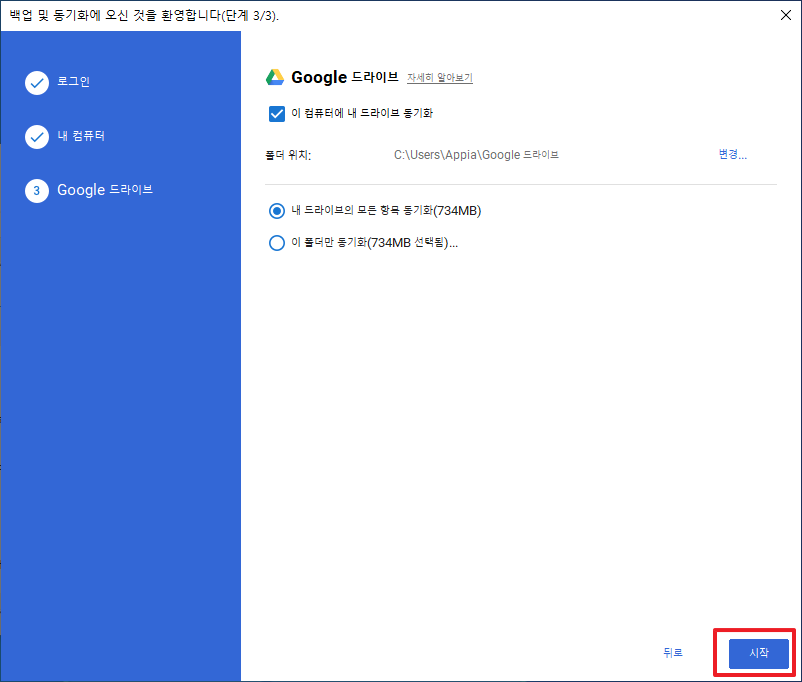Close the 백업 및 동기화 setup window
This screenshot has height=682, width=802.
[786, 15]
